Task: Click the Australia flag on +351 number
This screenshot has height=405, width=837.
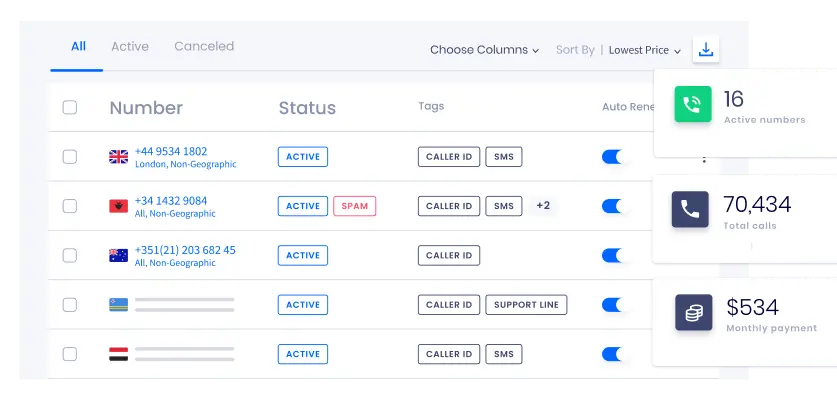Action: tap(118, 255)
